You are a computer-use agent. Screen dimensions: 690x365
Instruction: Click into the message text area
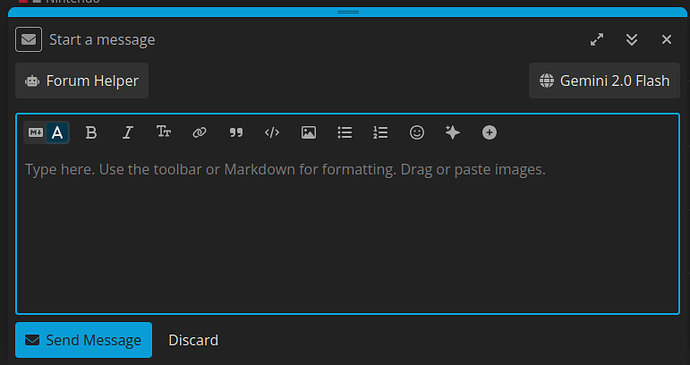pos(348,229)
